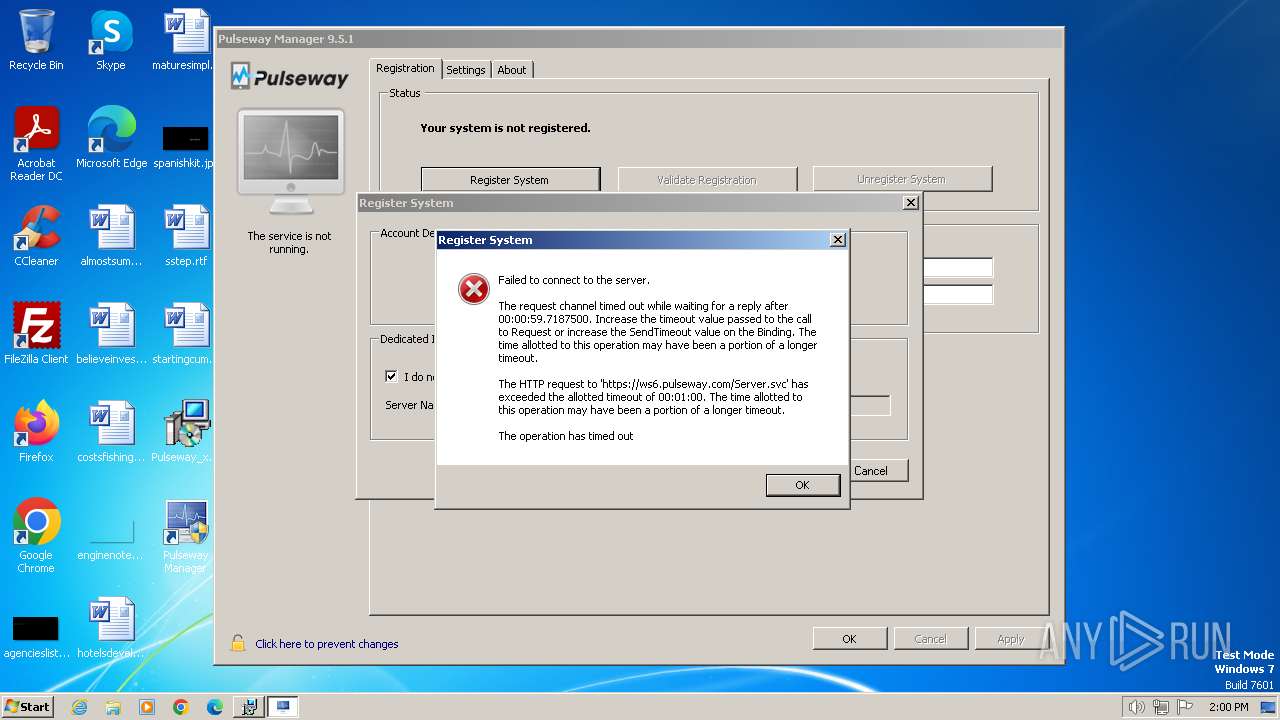
Task: Click the volume tray icon
Action: [1136, 707]
